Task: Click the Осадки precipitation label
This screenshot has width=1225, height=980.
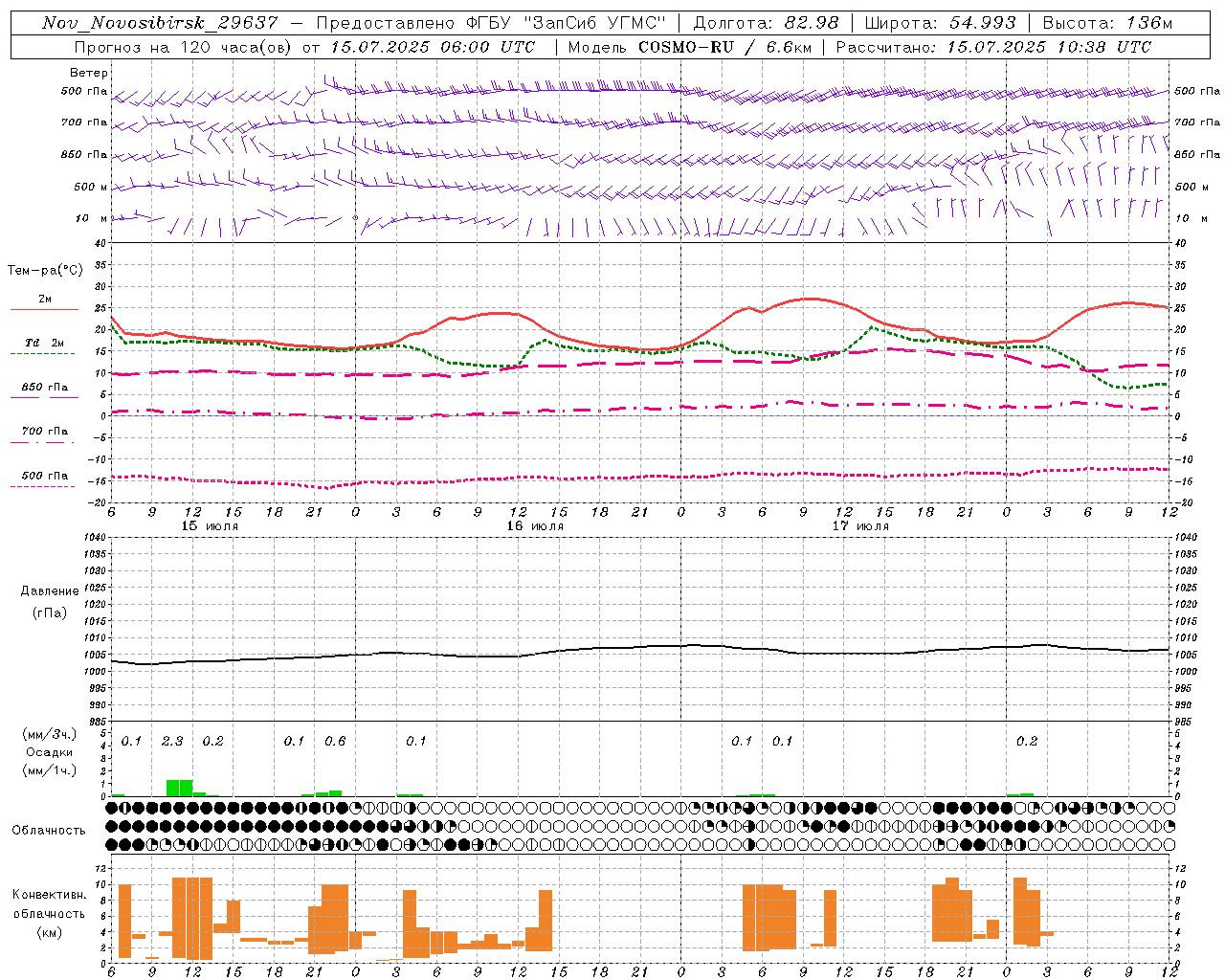Action: pyautogui.click(x=50, y=752)
